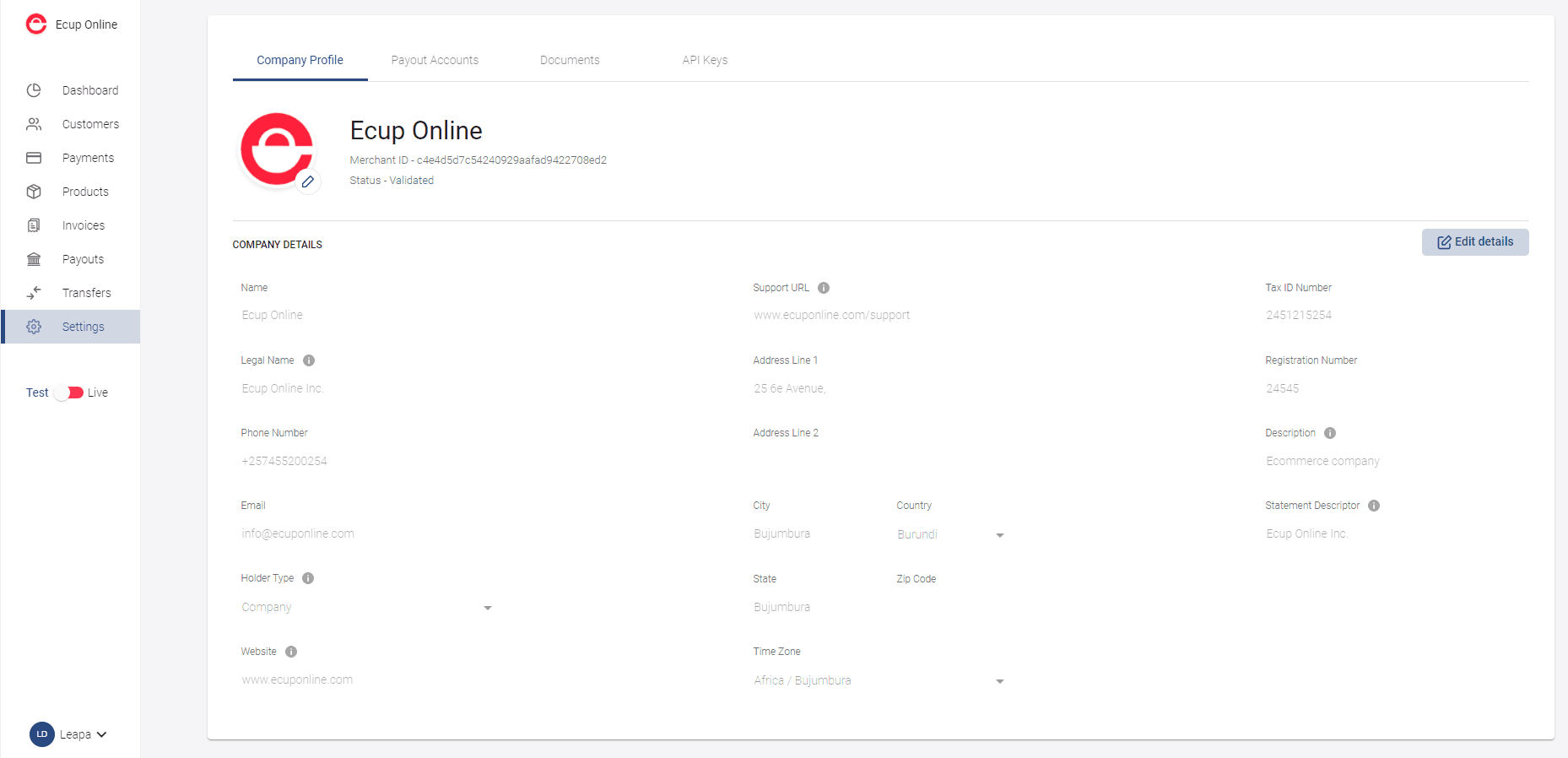Expand the Leapa user menu chevron
Viewport: 1568px width, 758px height.
pos(102,734)
